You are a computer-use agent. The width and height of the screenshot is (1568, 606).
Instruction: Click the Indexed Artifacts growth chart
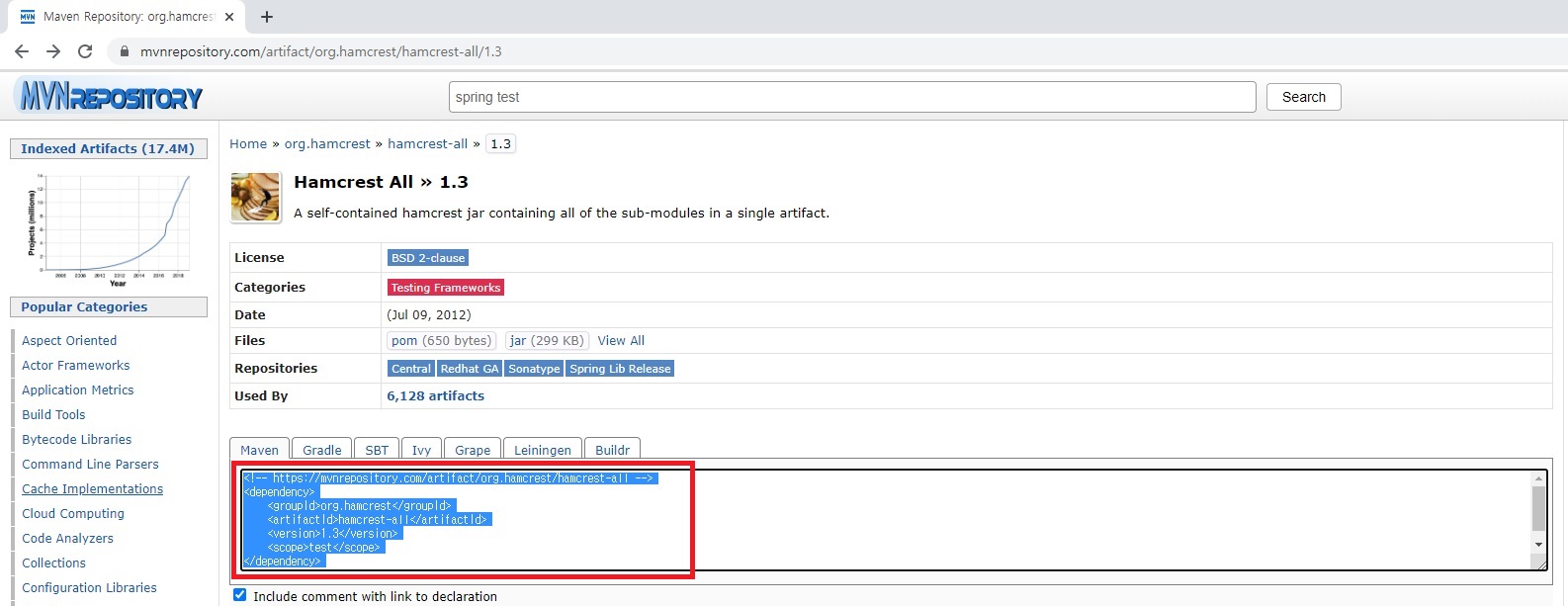tap(109, 228)
